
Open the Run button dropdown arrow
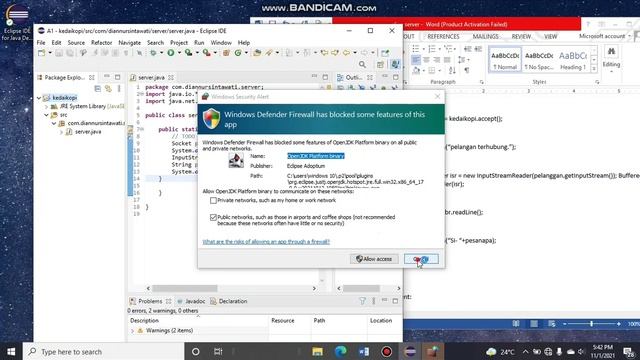pyautogui.click(x=179, y=53)
